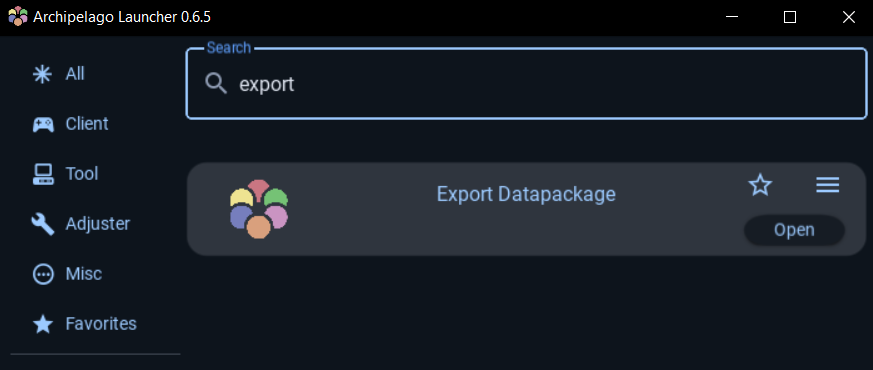Filter list by Client category
This screenshot has width=873, height=370.
tap(87, 124)
